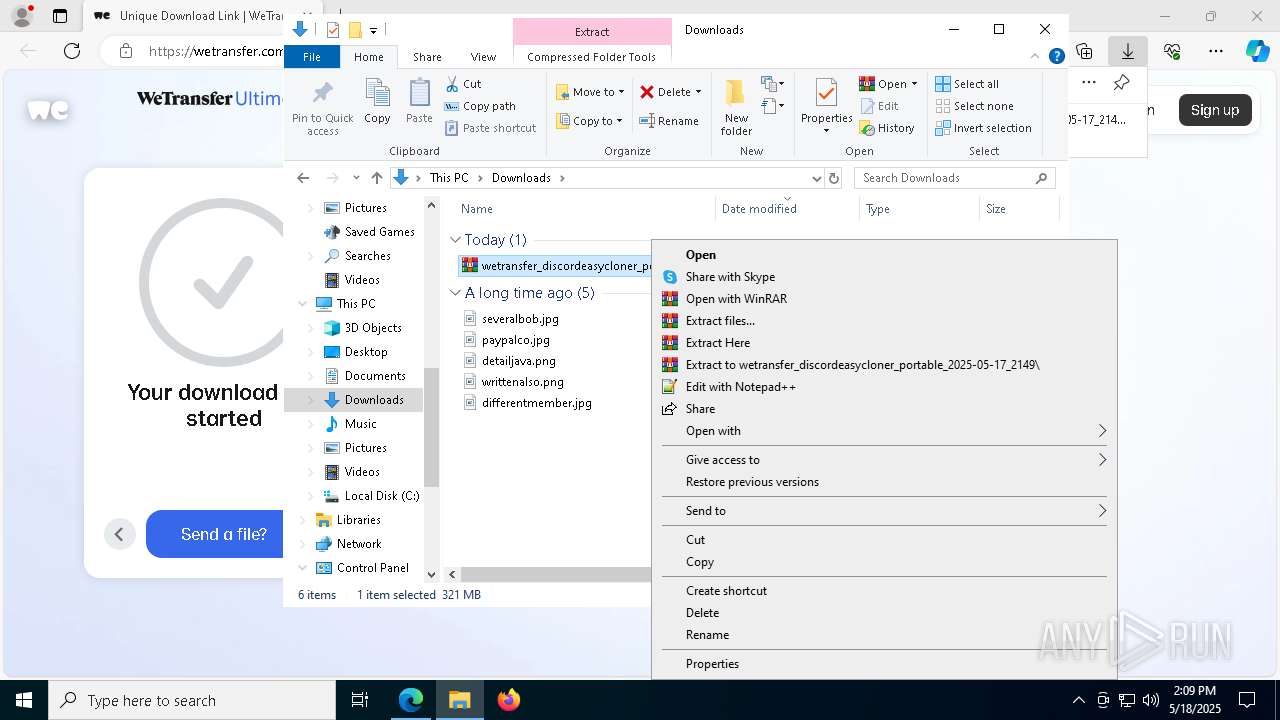Click the Sign up button on WeTransfer
The height and width of the screenshot is (720, 1280).
[x=1215, y=110]
